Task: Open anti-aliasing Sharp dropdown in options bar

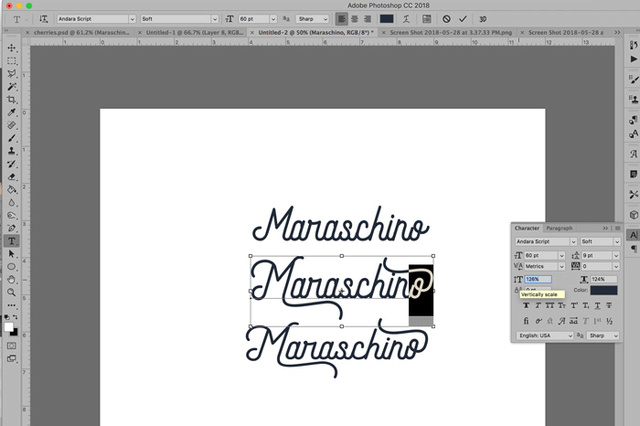Action: point(325,19)
